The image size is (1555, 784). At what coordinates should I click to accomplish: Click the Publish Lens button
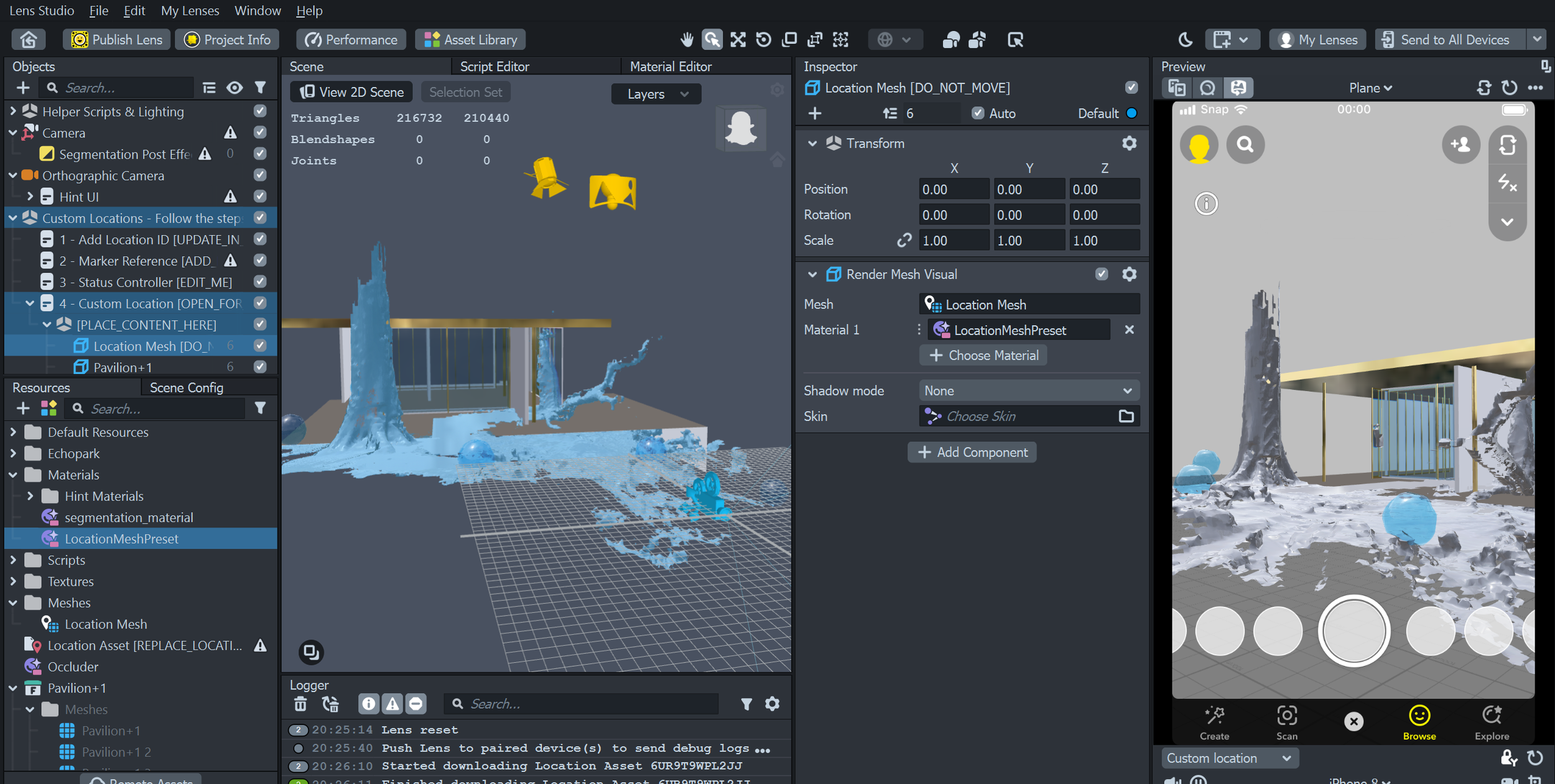point(117,40)
